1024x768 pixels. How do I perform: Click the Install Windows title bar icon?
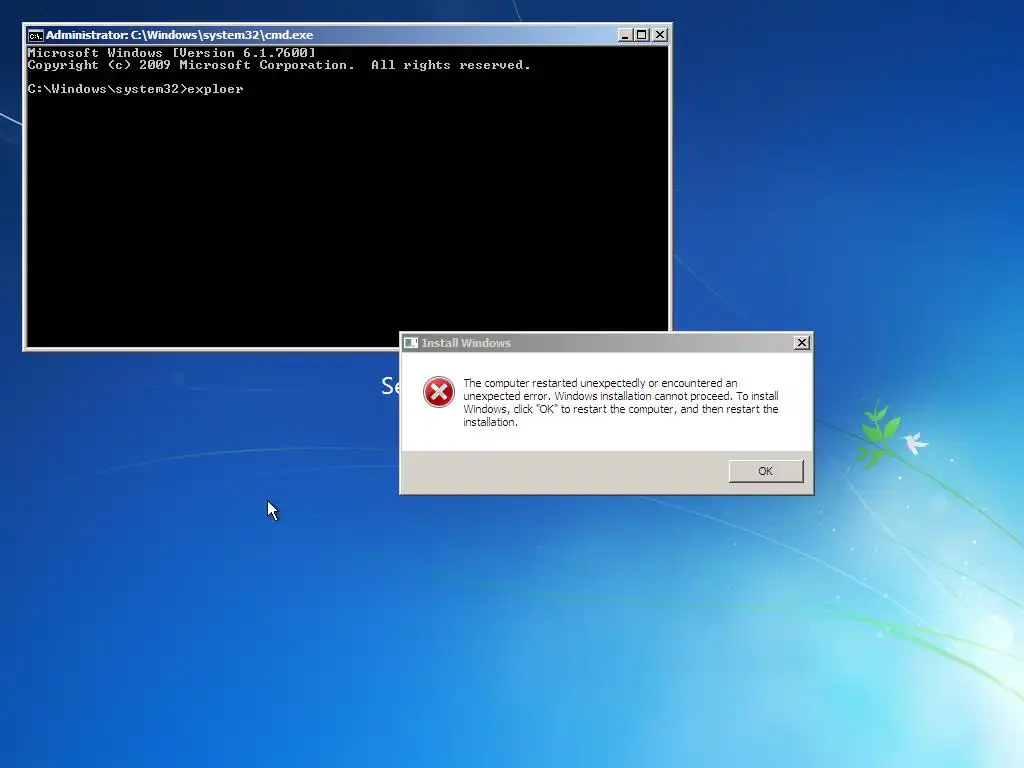[x=411, y=343]
